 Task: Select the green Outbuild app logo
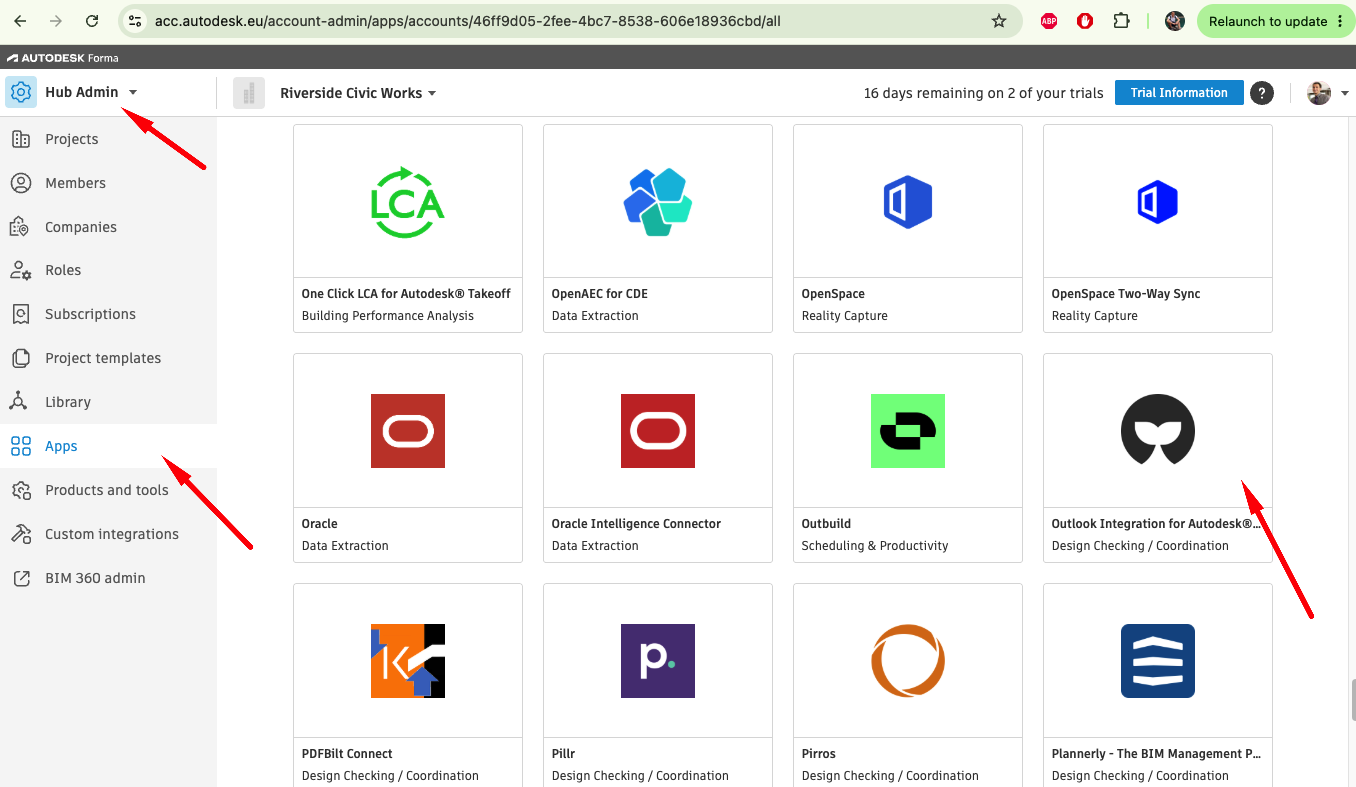coord(908,431)
